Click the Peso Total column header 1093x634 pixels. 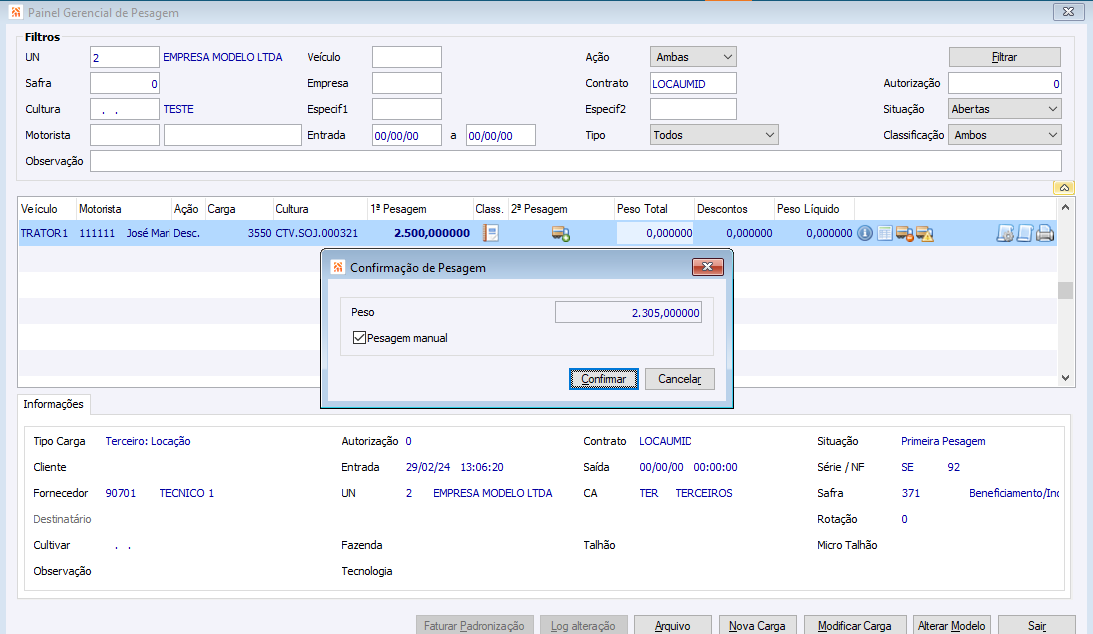pos(655,209)
